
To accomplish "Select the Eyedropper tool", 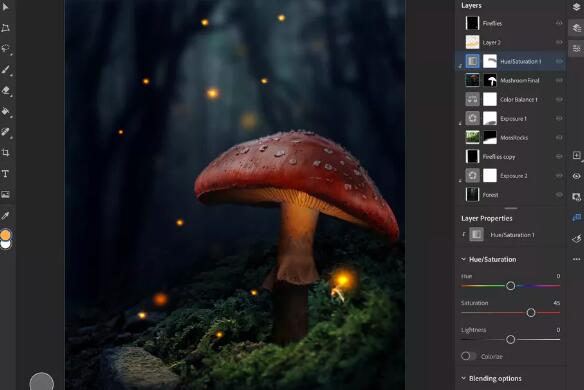I will tap(5, 215).
